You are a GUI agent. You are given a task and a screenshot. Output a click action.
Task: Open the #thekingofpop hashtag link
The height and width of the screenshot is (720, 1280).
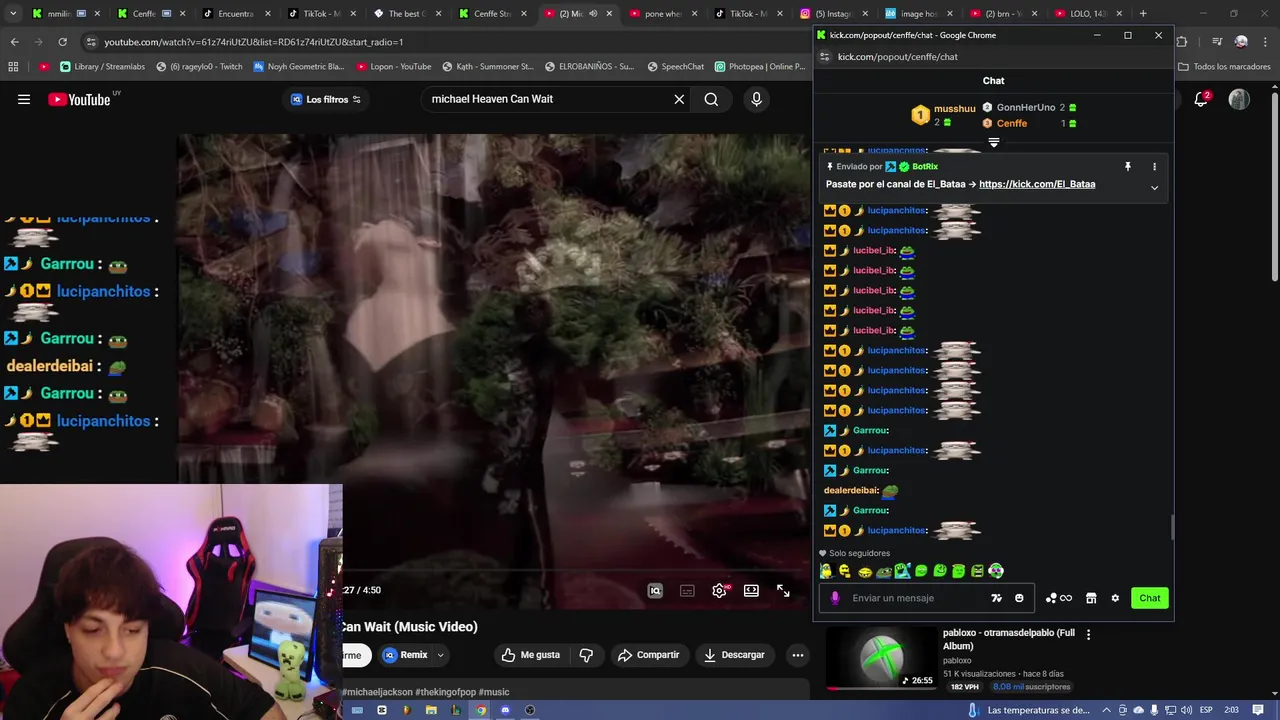(x=445, y=692)
